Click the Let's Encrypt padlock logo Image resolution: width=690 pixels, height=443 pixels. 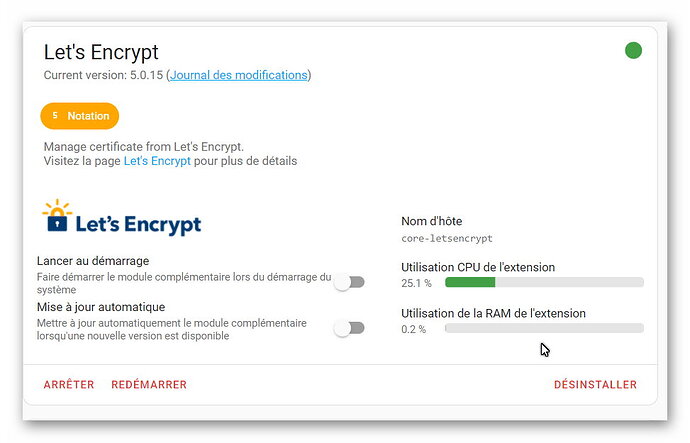57,215
